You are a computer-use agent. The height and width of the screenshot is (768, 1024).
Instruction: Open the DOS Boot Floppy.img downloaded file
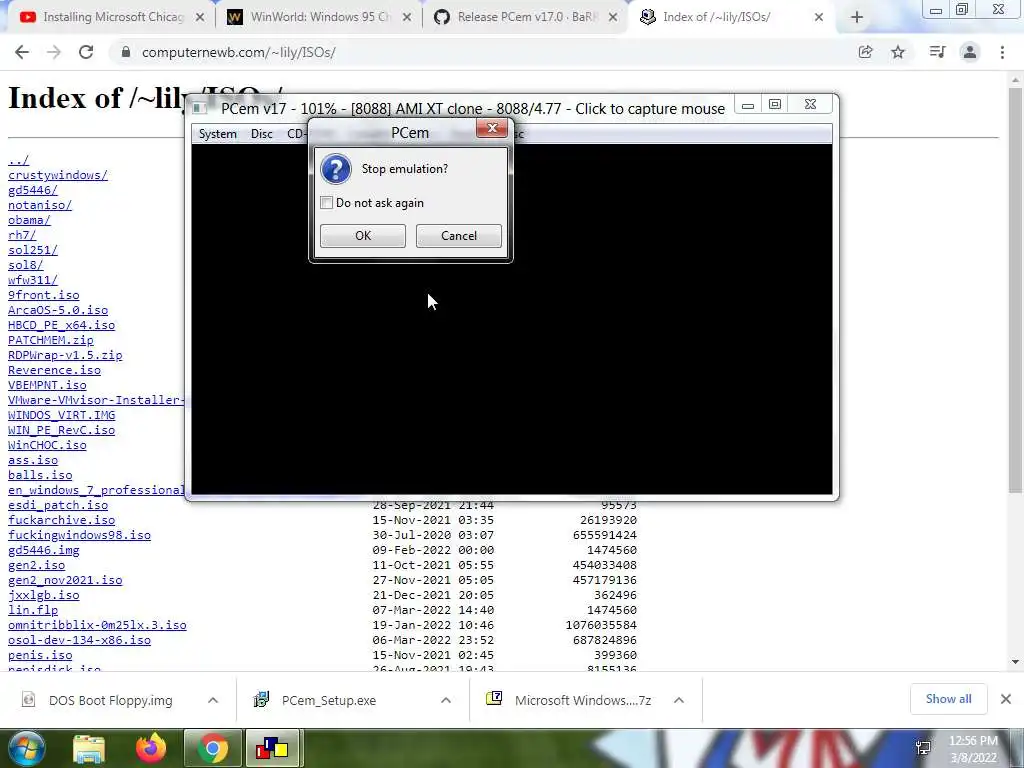110,700
